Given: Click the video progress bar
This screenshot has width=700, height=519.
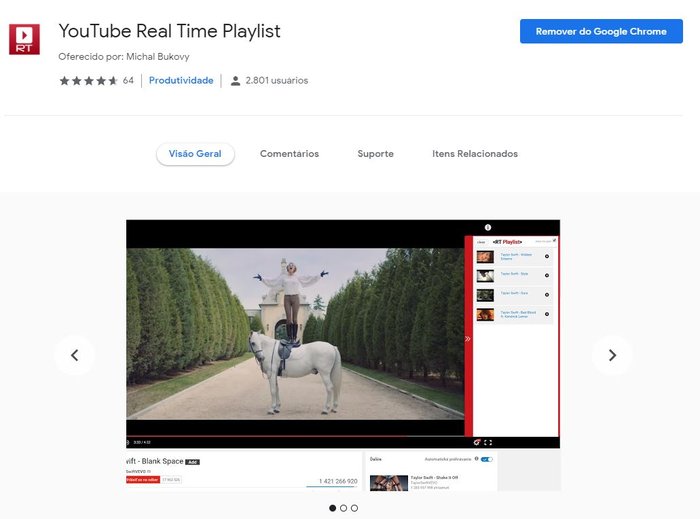Looking at the screenshot, I should click(295, 436).
